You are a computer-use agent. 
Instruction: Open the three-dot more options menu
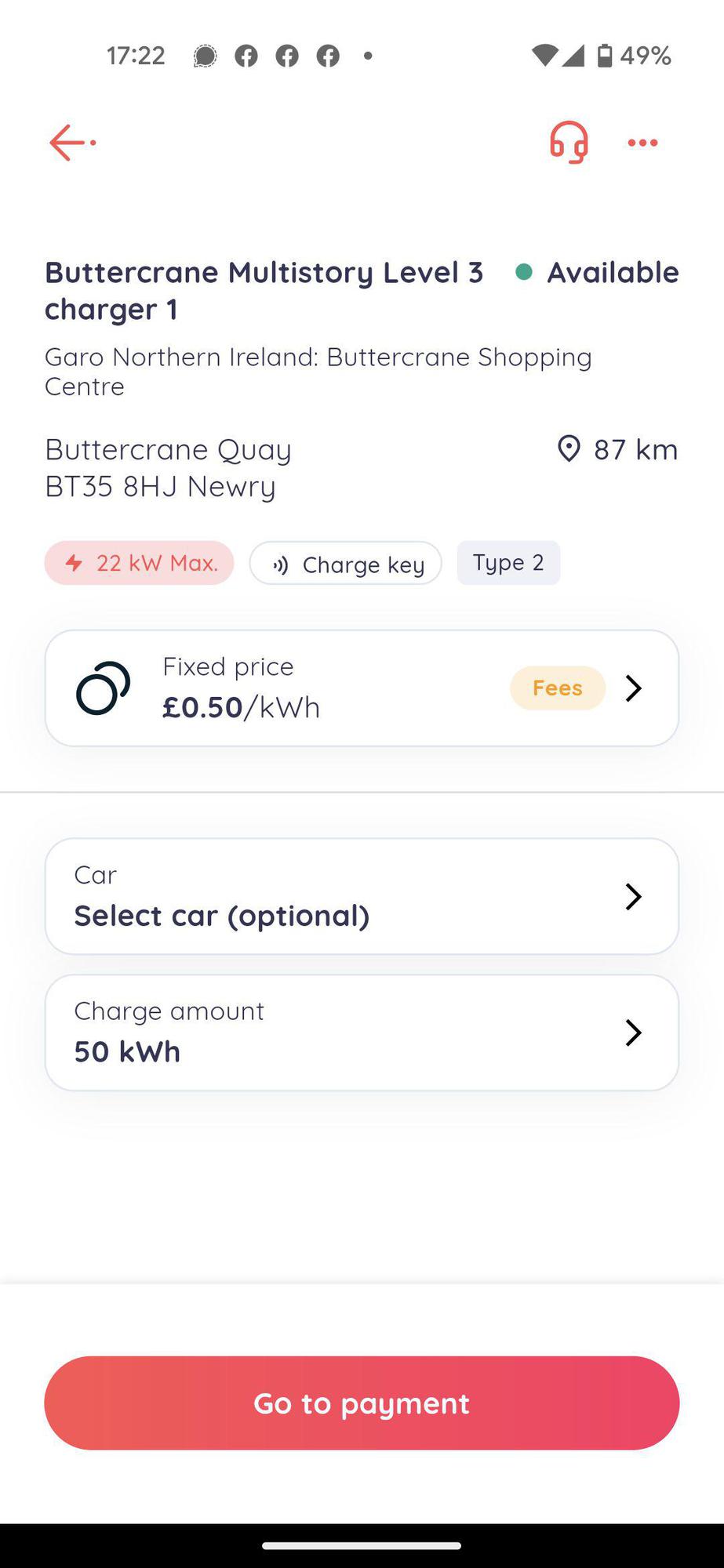click(x=642, y=143)
